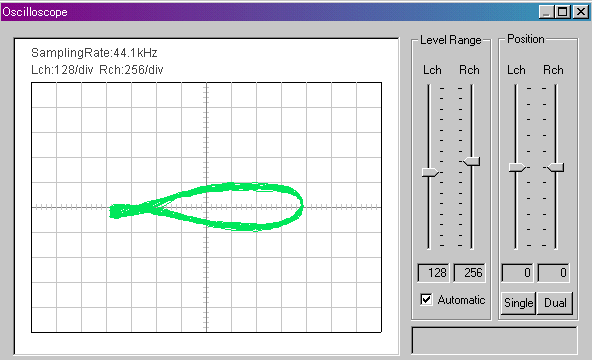
Task: Click the empty status box below Position
Action: click(494, 340)
